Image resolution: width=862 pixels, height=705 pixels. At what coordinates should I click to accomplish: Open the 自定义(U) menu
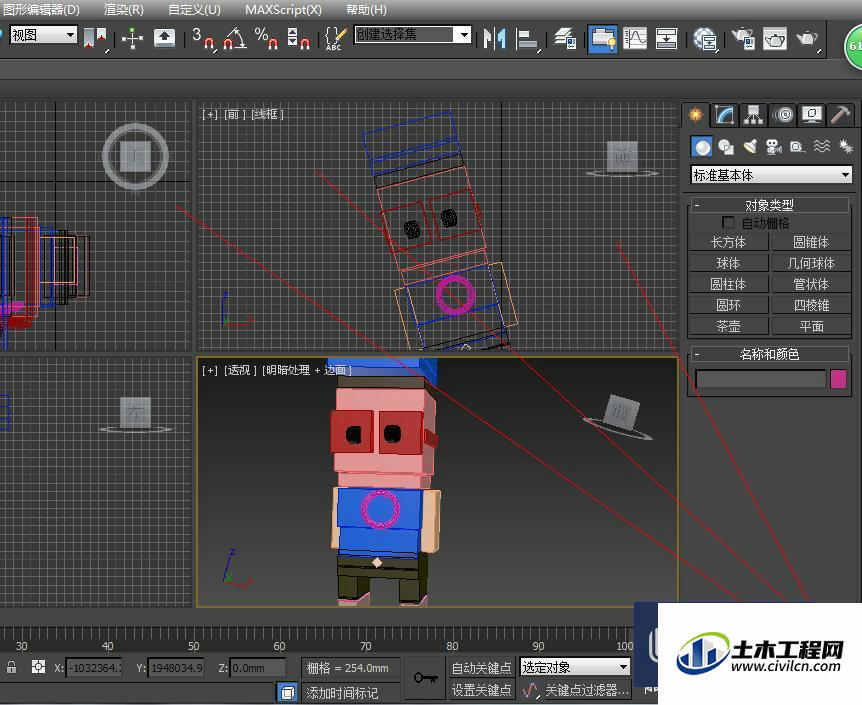tap(194, 9)
